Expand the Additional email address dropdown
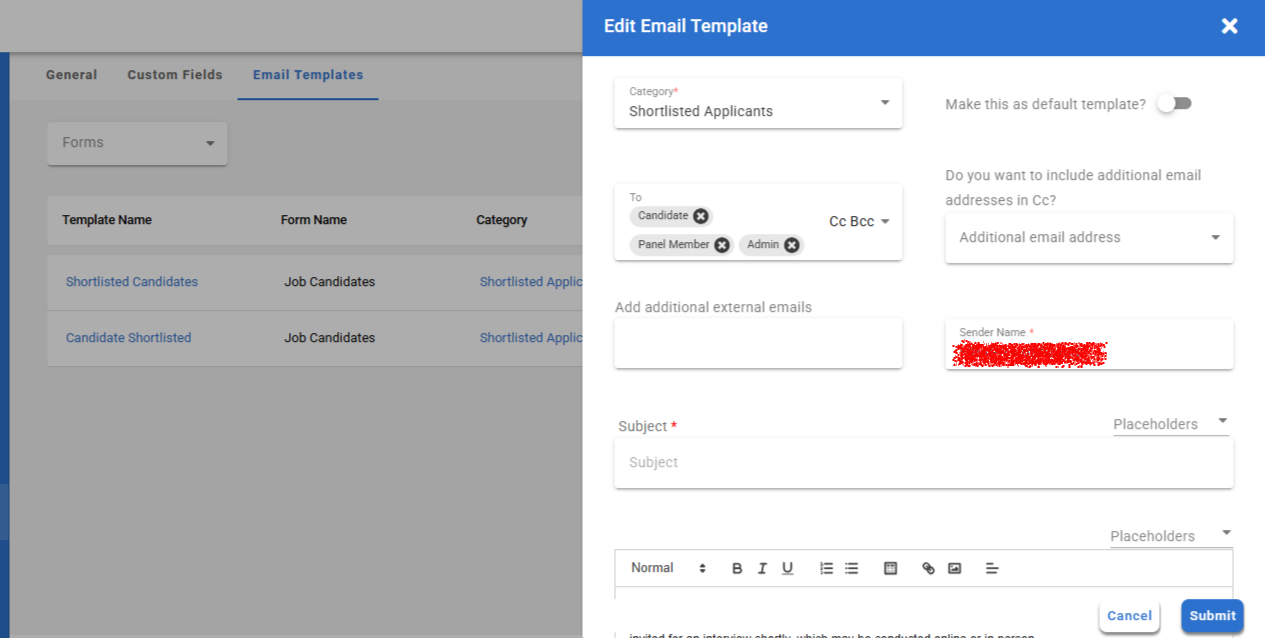The height and width of the screenshot is (638, 1265). tap(1089, 238)
